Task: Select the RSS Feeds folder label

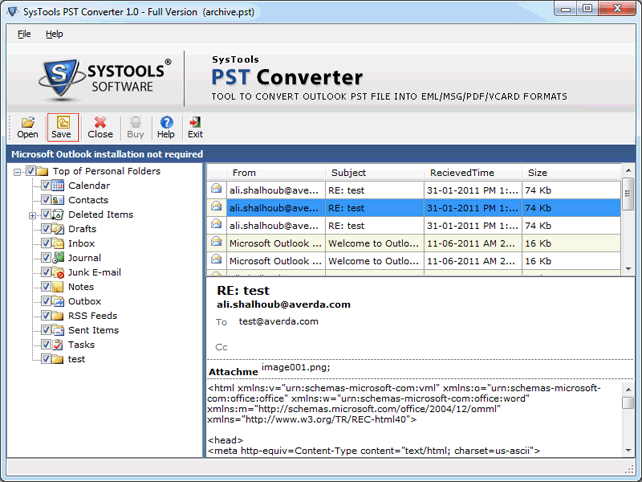Action: coord(93,316)
